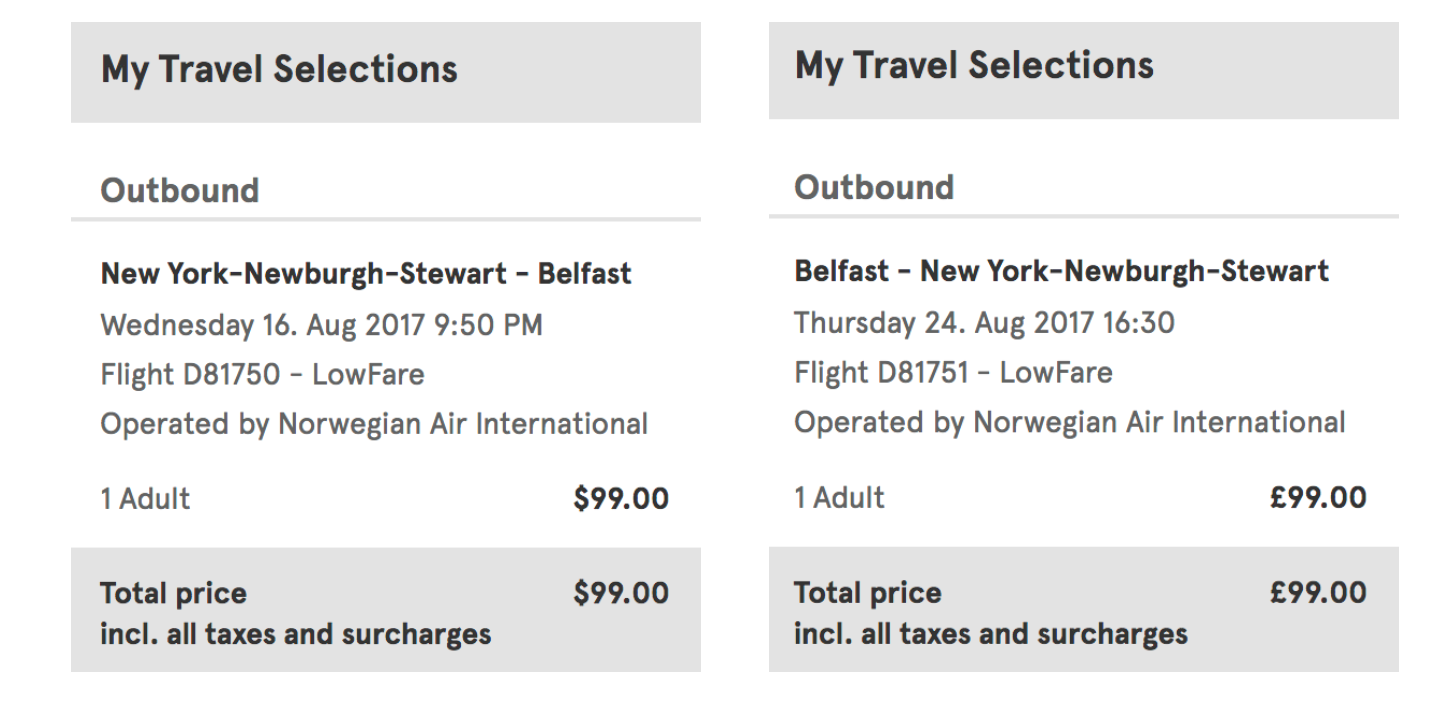The width and height of the screenshot is (1454, 702).
Task: Click the £99.00 price beside 1 Adult
Action: [x=1316, y=497]
